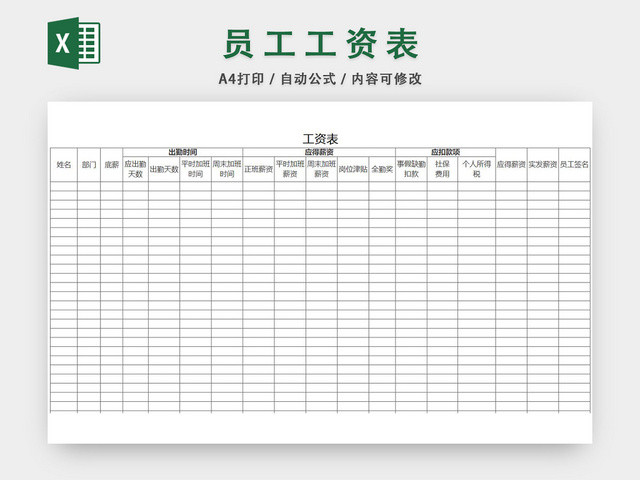This screenshot has width=640, height=480.
Task: Select the '正班薪资' column header
Action: click(258, 169)
